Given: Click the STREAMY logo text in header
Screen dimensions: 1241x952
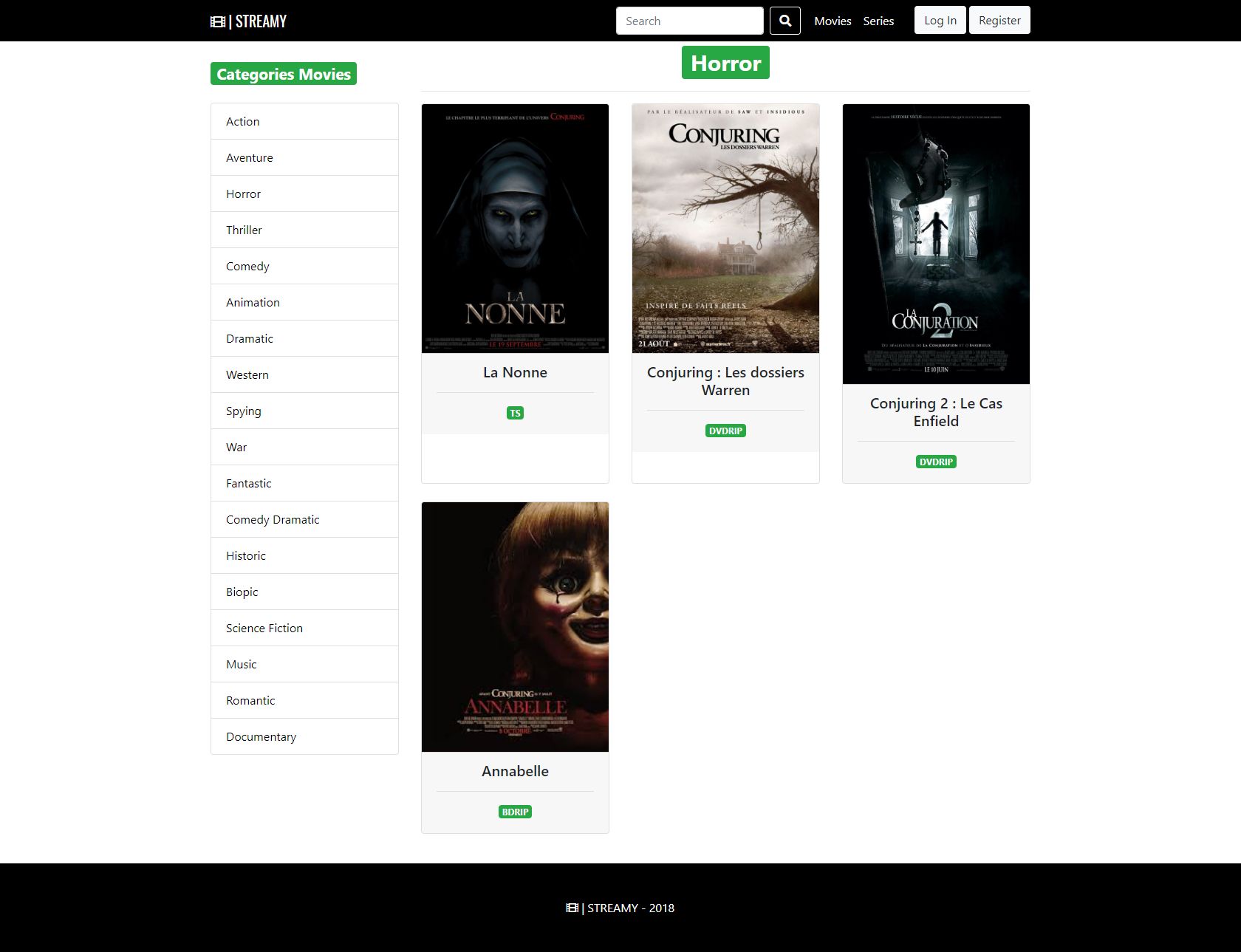Looking at the screenshot, I should [261, 21].
